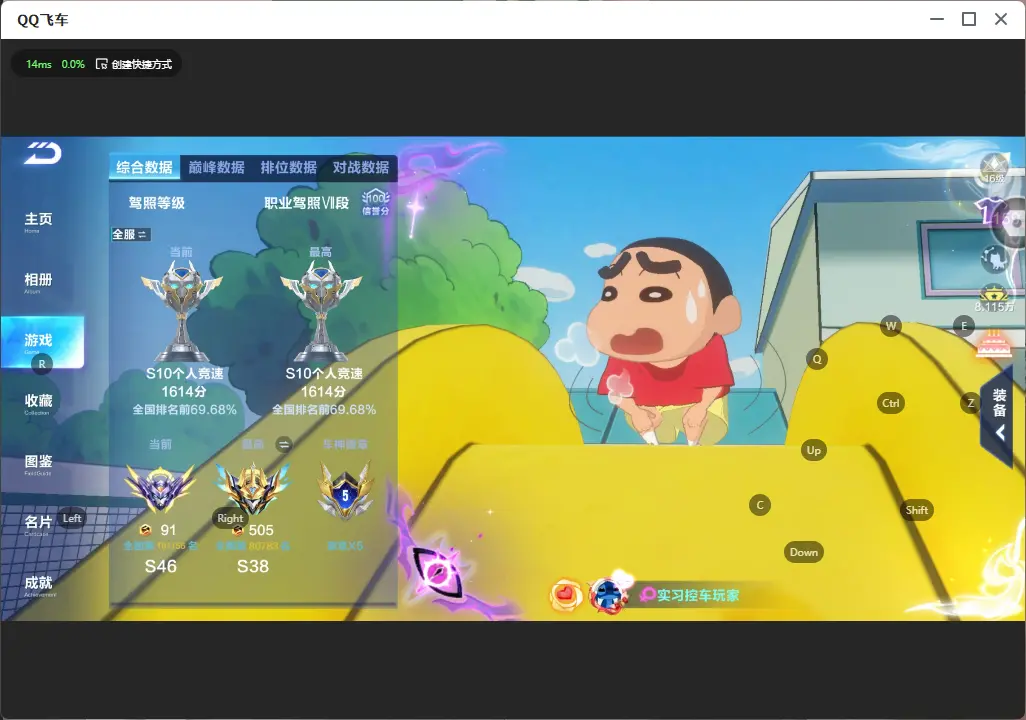
Task: Open the 主页 home section
Action: coord(38,221)
